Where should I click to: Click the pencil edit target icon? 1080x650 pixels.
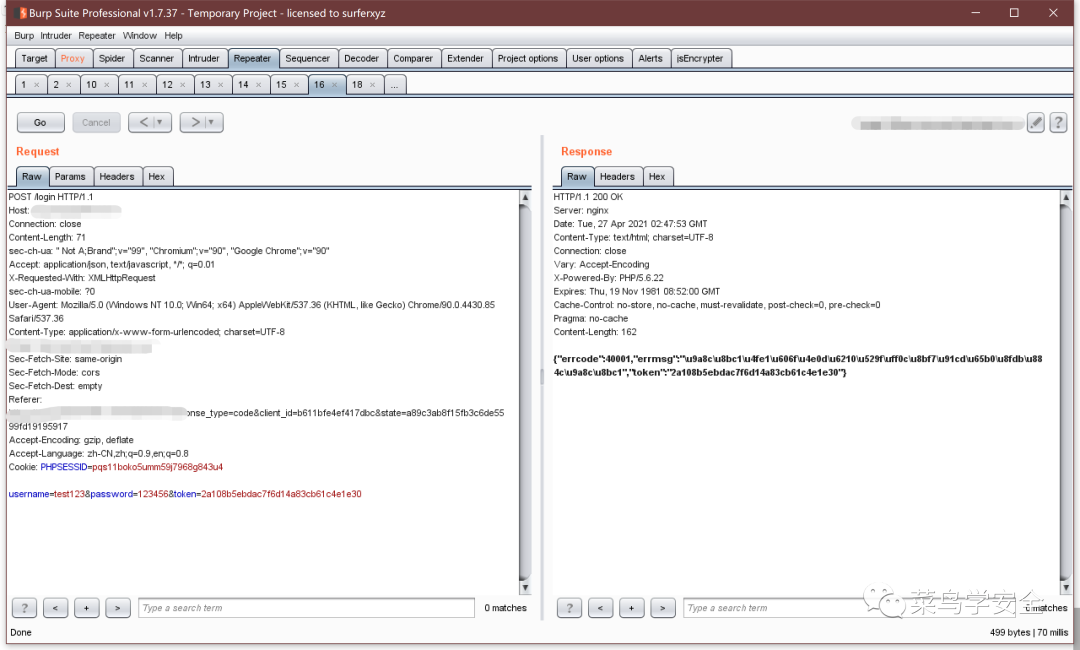1035,123
